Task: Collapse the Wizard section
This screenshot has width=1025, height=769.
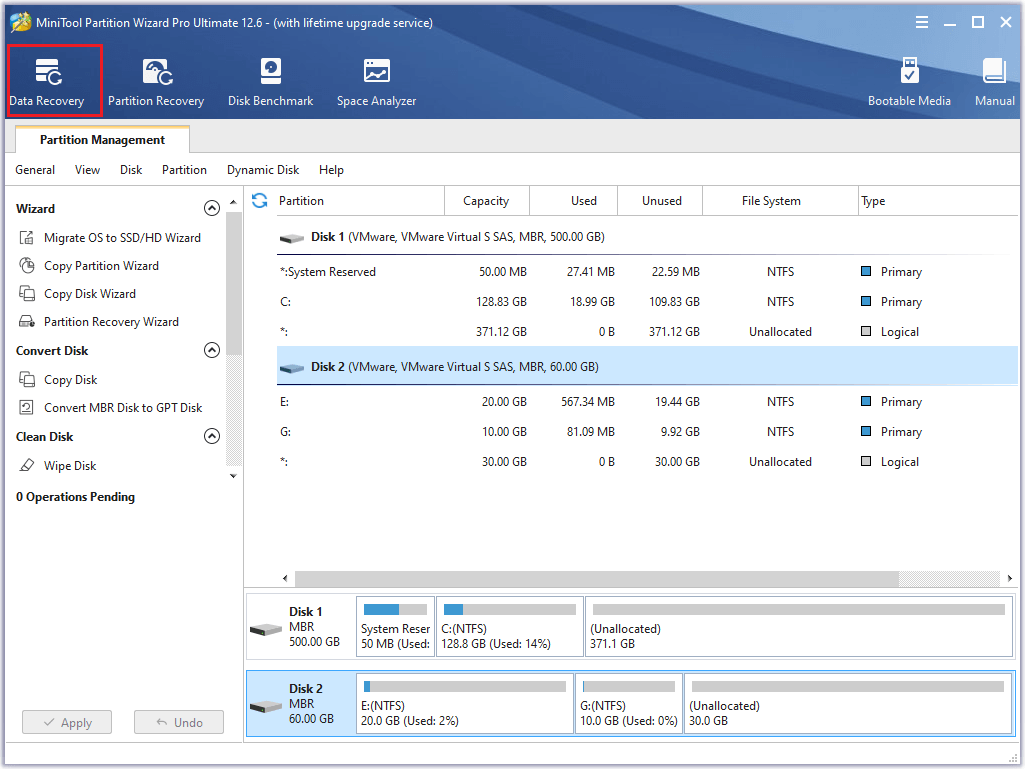Action: [x=212, y=208]
